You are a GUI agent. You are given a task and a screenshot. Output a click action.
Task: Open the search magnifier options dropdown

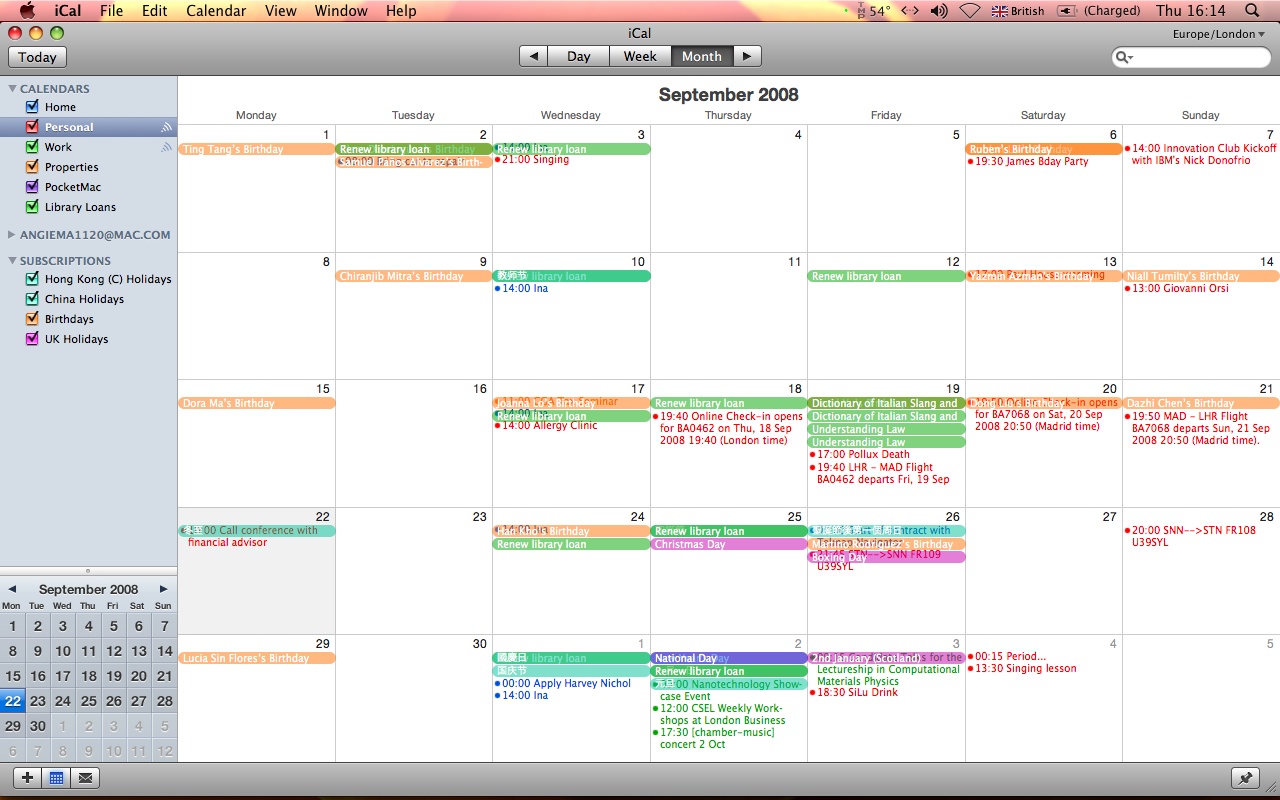point(1125,57)
